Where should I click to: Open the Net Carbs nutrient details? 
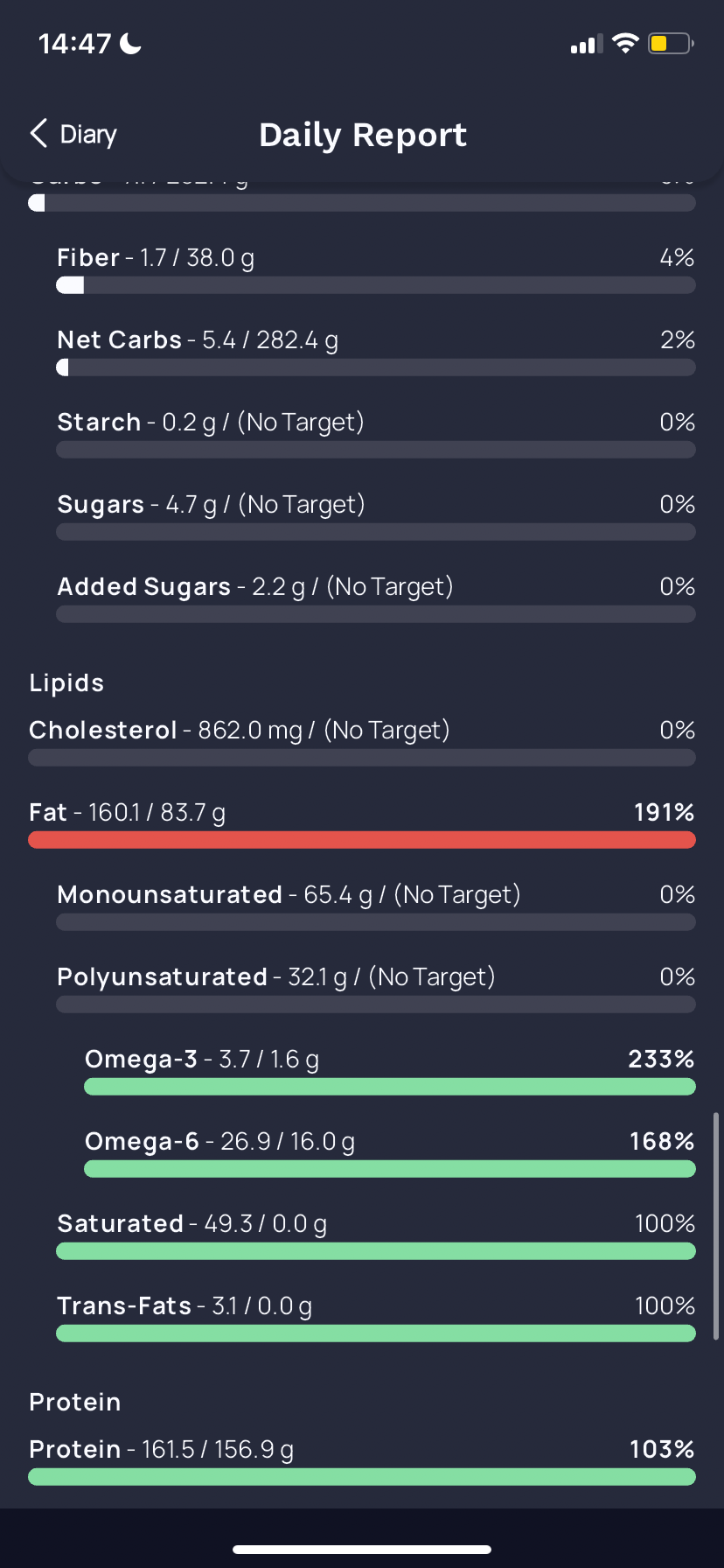(x=376, y=353)
